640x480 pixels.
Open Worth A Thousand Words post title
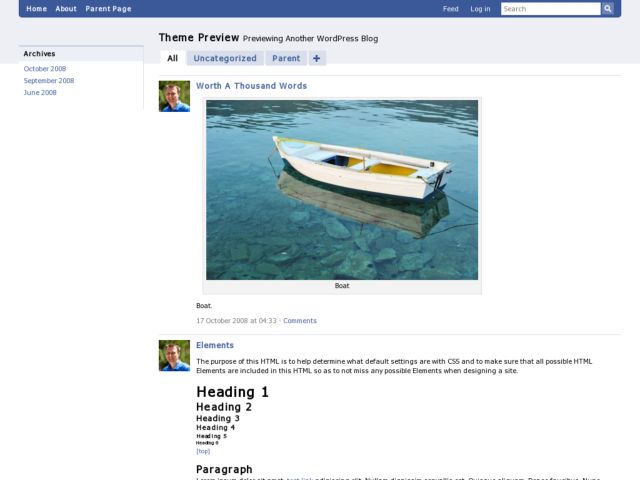point(251,86)
